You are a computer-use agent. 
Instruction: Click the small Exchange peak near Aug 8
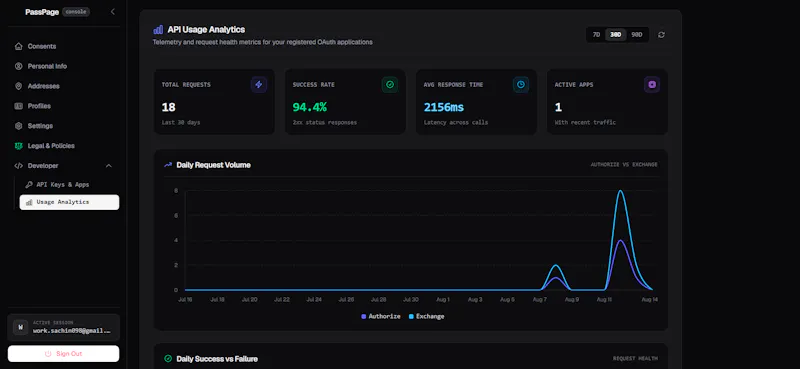(556, 265)
